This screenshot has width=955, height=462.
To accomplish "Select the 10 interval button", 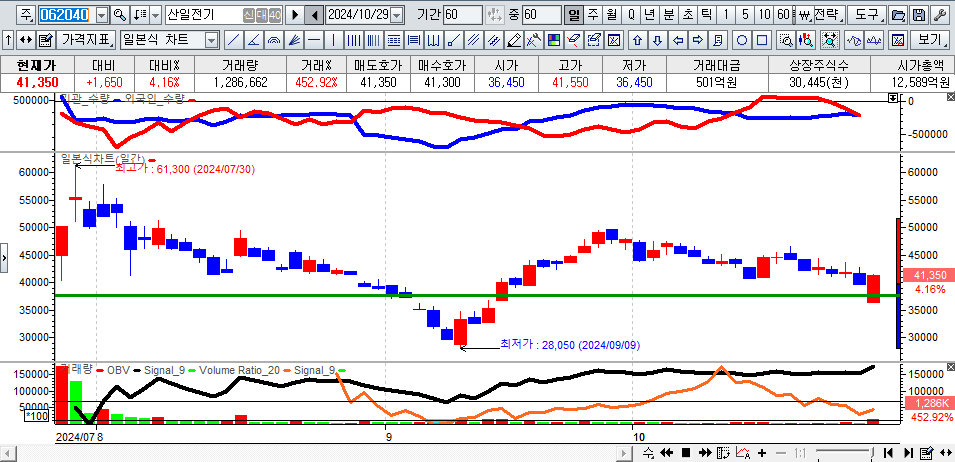I will click(x=765, y=15).
